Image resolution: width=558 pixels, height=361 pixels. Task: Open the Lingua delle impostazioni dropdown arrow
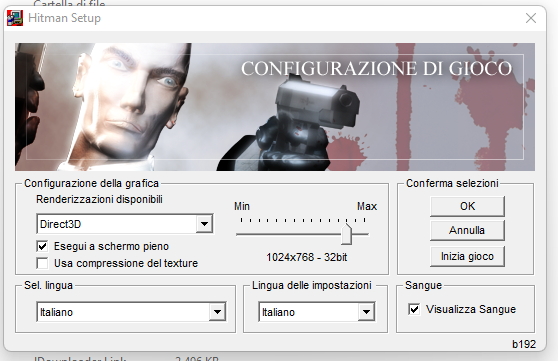[367, 312]
